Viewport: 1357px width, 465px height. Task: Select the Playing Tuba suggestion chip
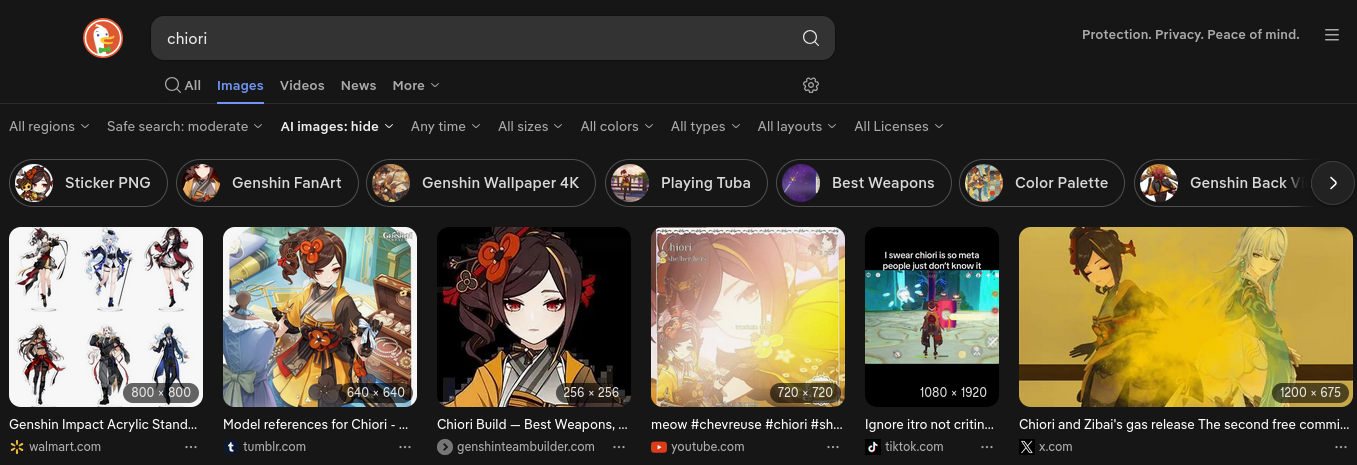tap(686, 183)
